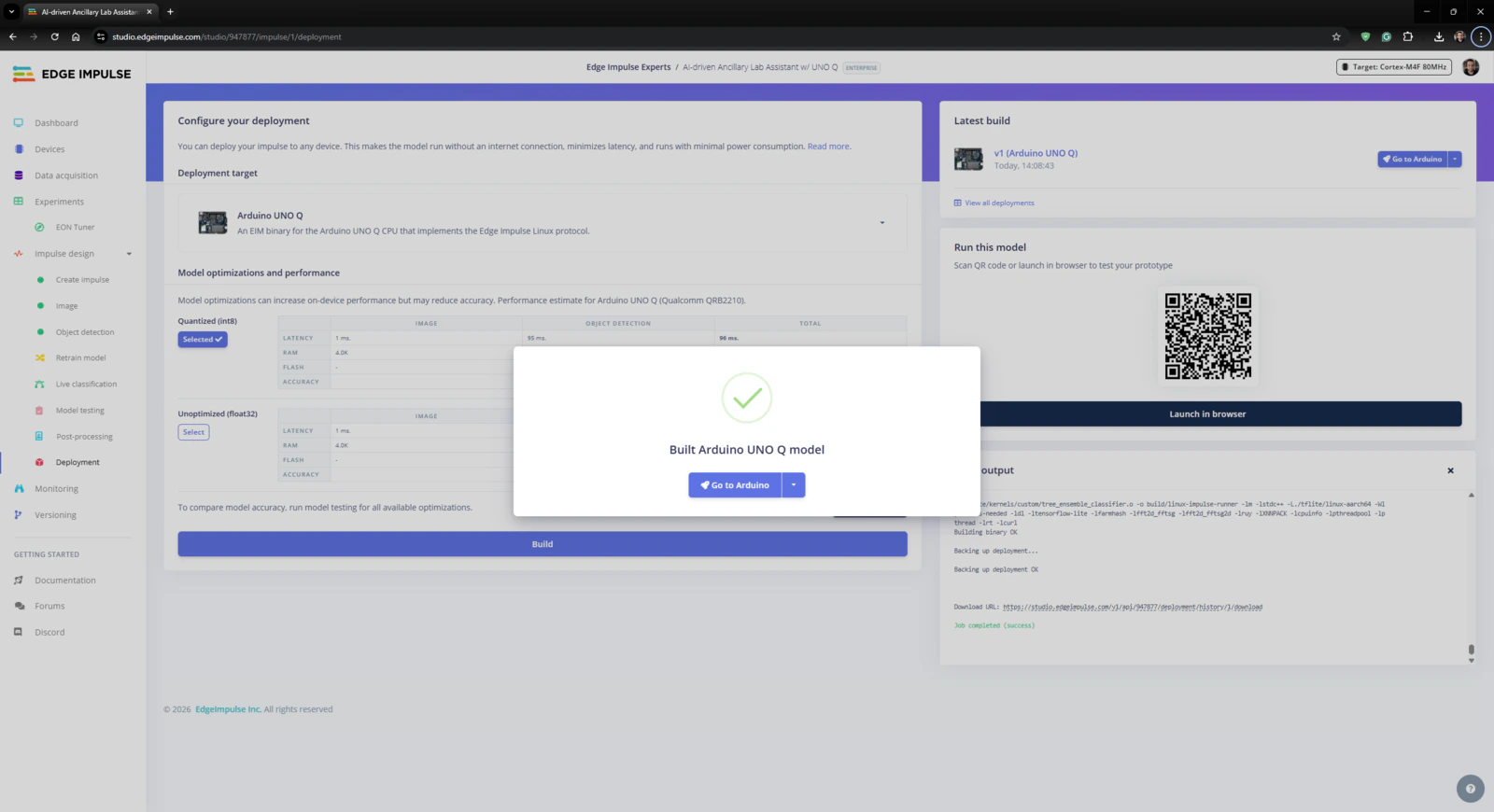Open the Chrome three-dot menu
Screen dimensions: 1494x812
point(1481,37)
